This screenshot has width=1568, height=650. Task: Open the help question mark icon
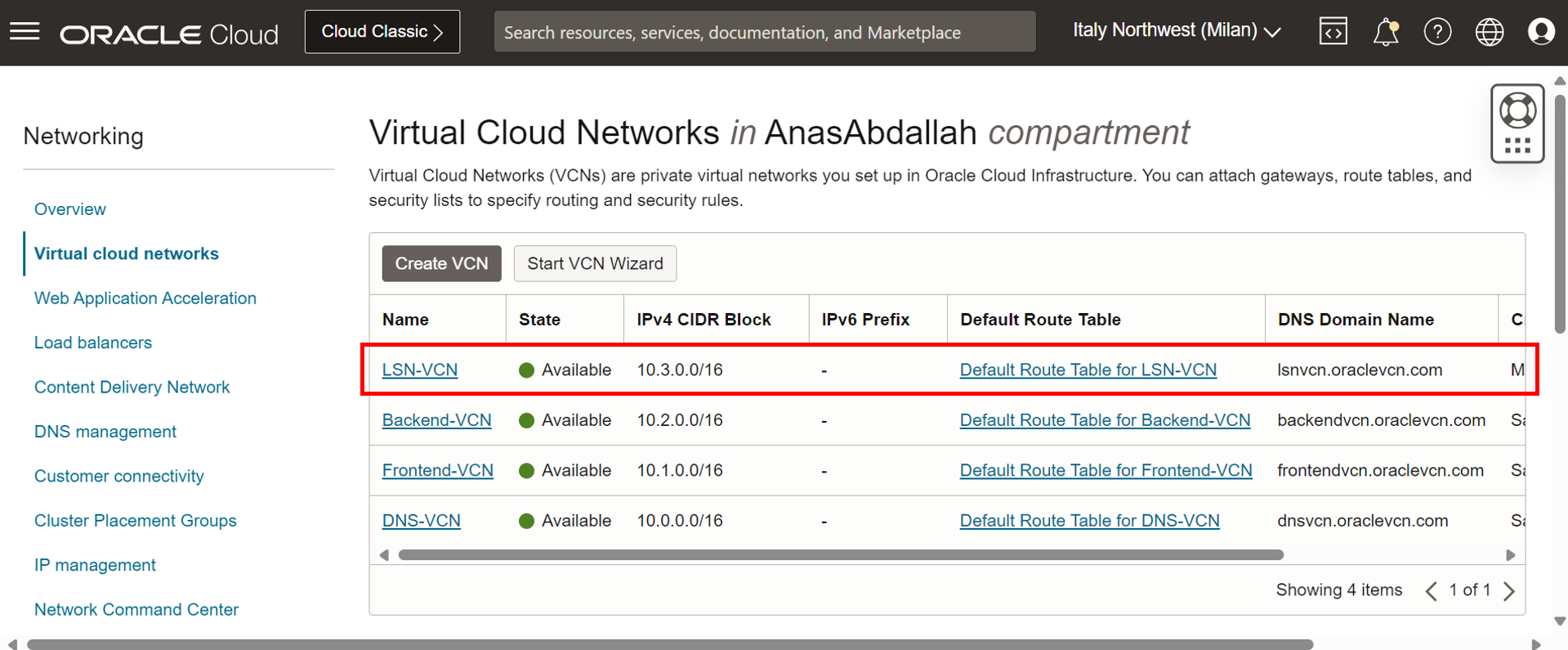pyautogui.click(x=1437, y=32)
